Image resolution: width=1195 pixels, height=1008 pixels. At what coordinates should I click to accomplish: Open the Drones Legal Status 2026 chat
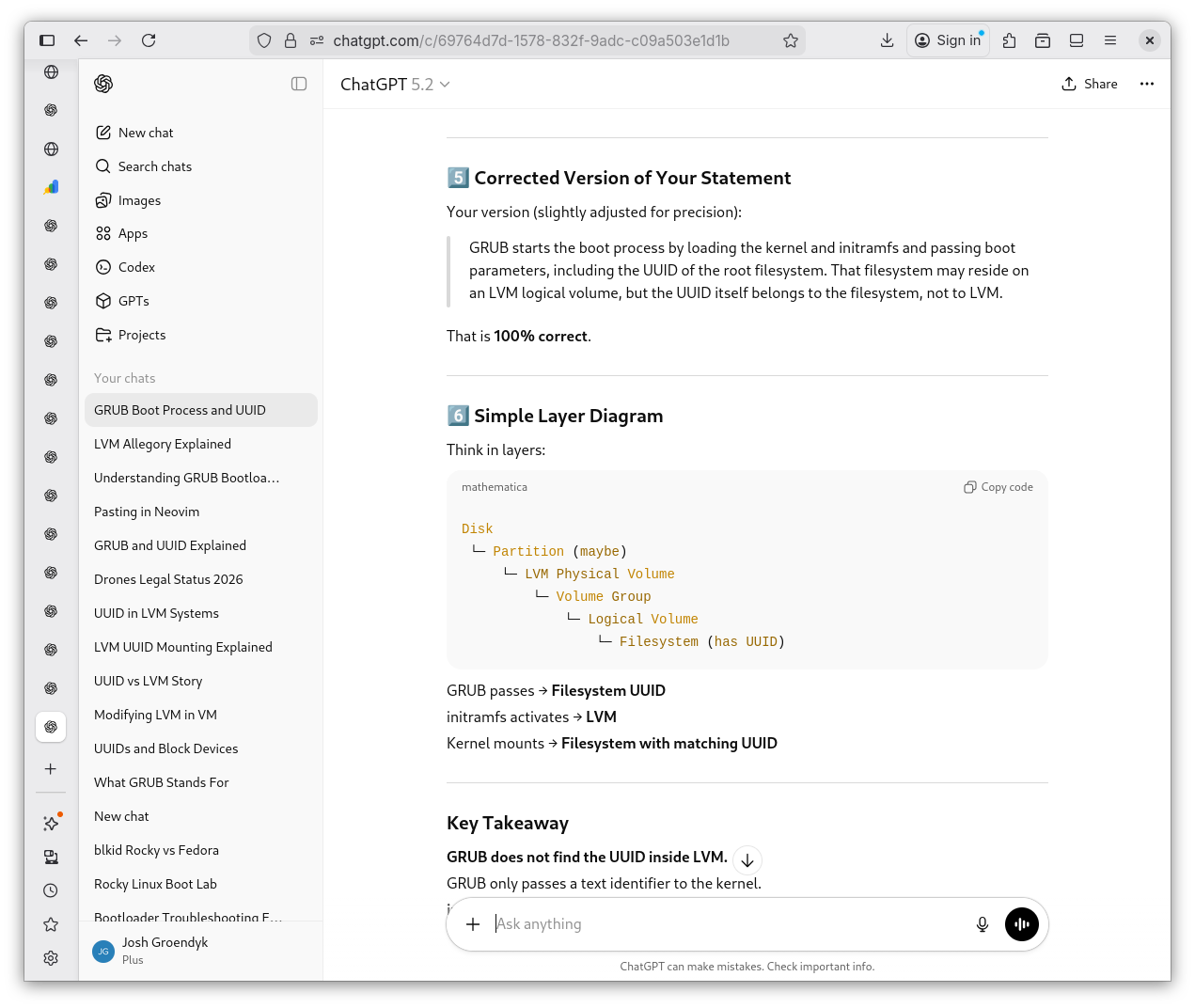point(168,579)
